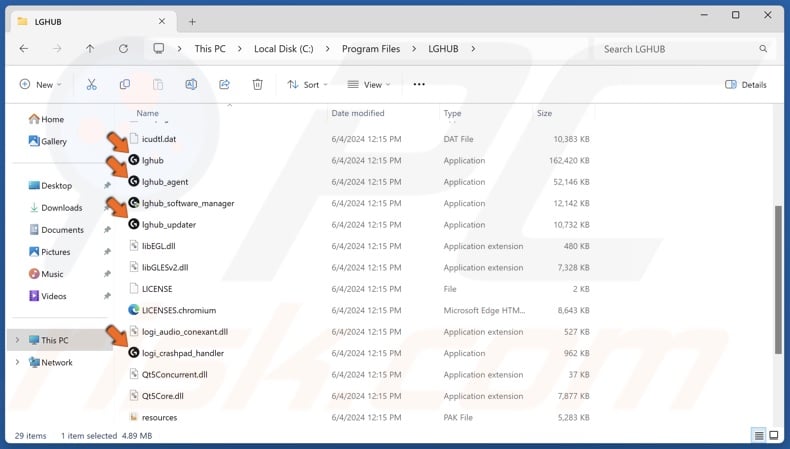Toggle the Details pane

pyautogui.click(x=746, y=85)
